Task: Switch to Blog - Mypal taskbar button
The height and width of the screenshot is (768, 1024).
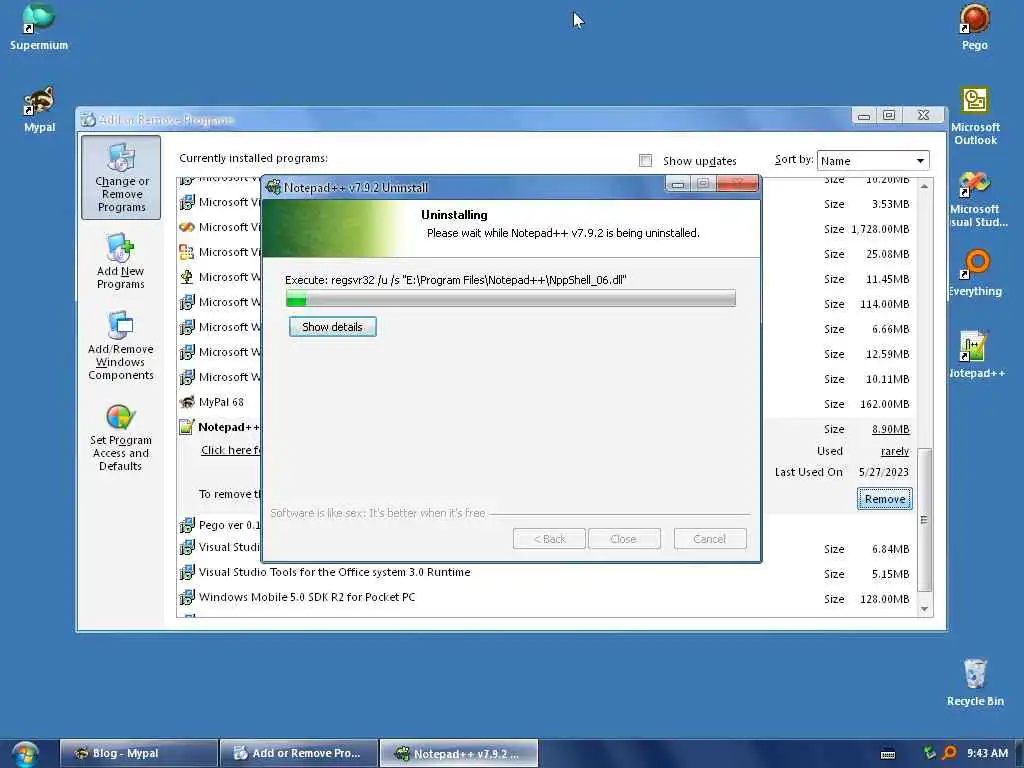Action: tap(138, 754)
